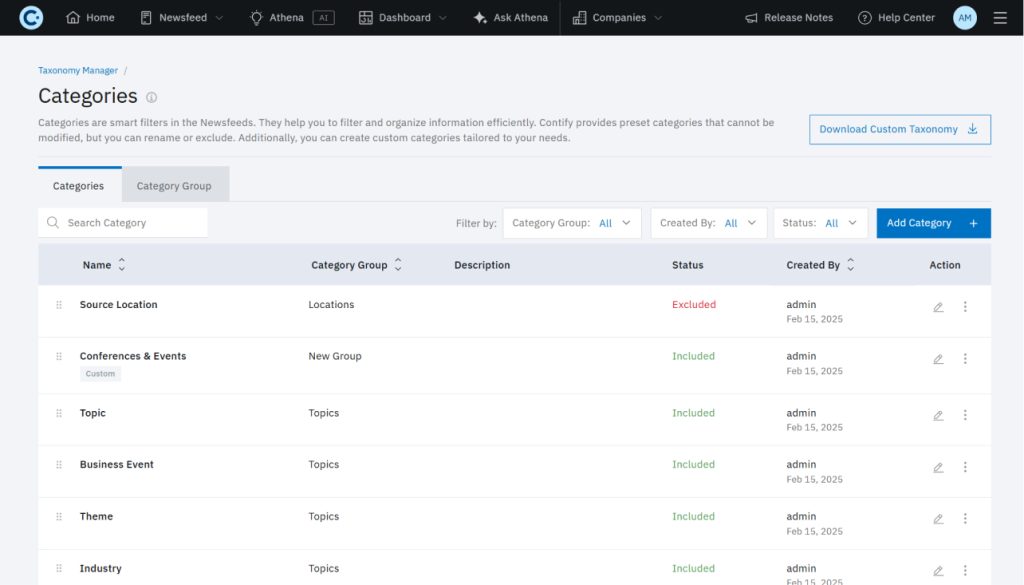
Task: Navigate back via the Taxonomy Manager breadcrumb
Action: tap(77, 70)
